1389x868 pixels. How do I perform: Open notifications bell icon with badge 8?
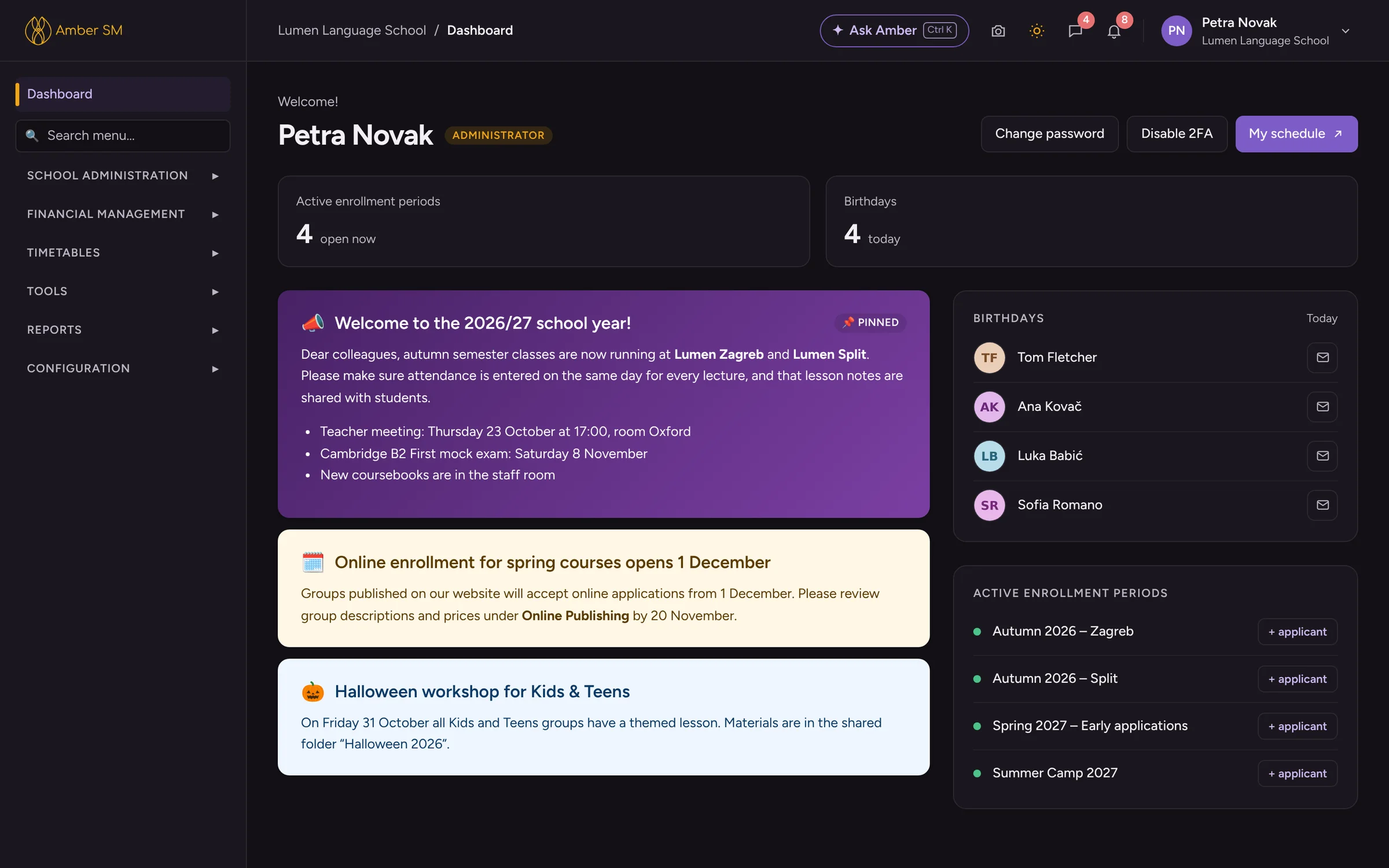(x=1114, y=31)
